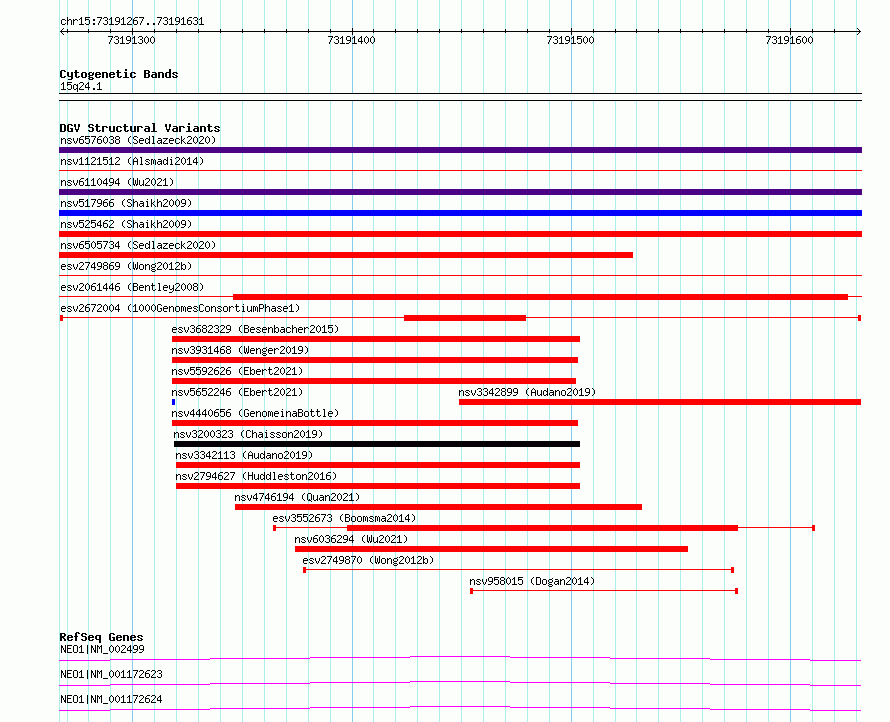The height and width of the screenshot is (722, 890).
Task: Open esv2672004 (1000GenomesConsortiumPhase1) label
Action: (x=180, y=308)
